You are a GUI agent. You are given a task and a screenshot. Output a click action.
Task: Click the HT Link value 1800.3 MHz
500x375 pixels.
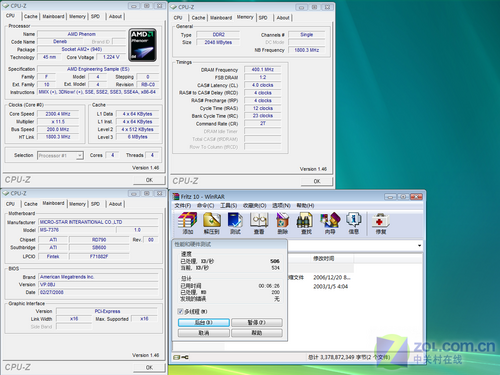[x=58, y=137]
